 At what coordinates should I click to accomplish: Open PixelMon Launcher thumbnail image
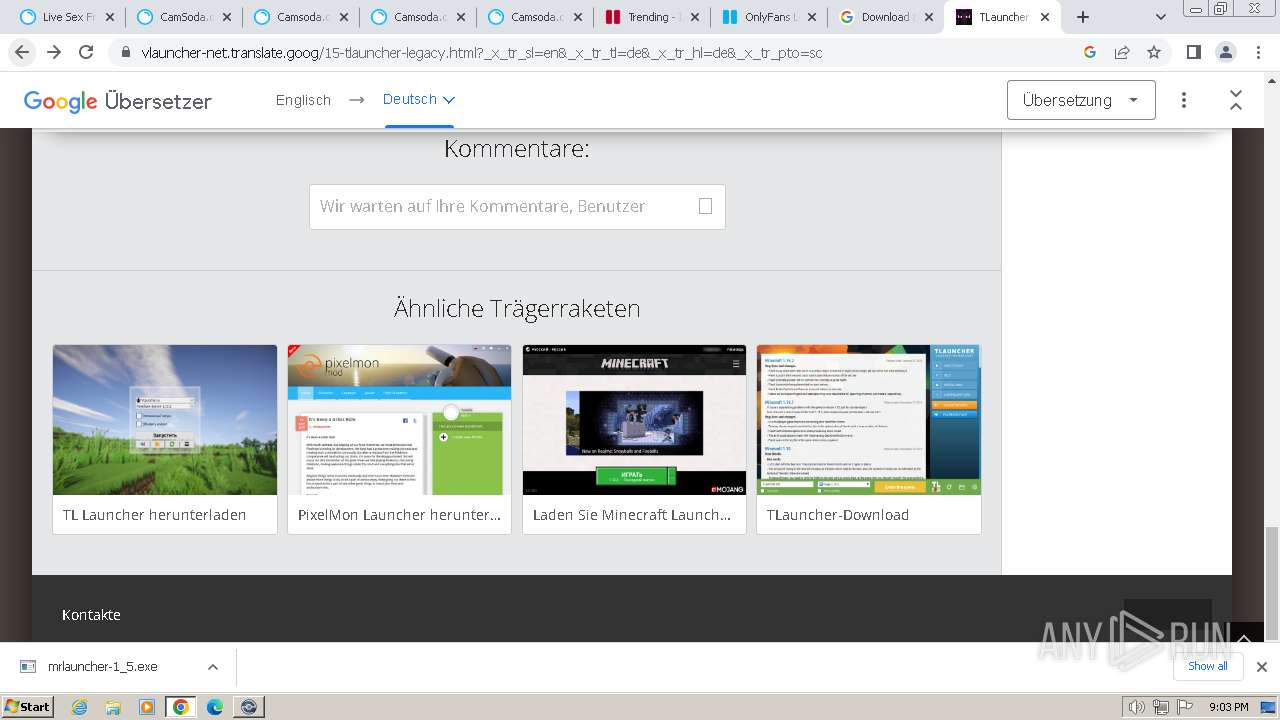tap(400, 420)
